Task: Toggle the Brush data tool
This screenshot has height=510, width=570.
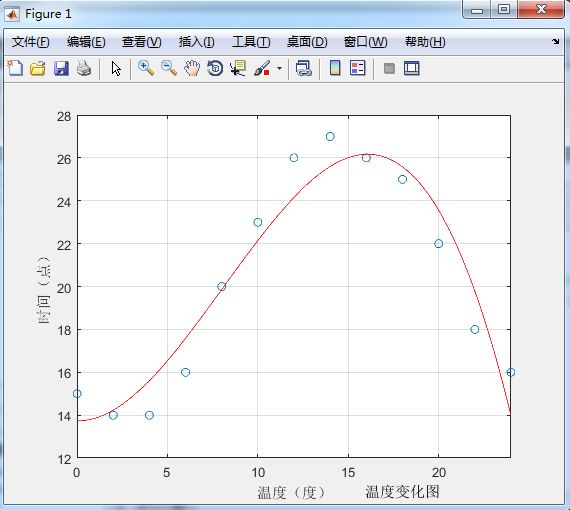Action: pyautogui.click(x=262, y=68)
